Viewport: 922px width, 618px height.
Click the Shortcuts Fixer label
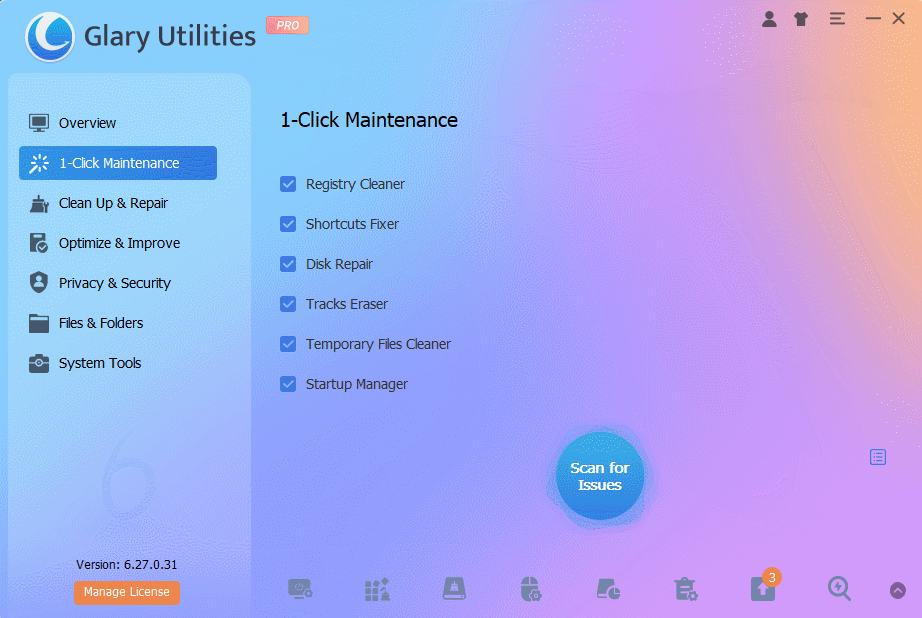tap(352, 224)
